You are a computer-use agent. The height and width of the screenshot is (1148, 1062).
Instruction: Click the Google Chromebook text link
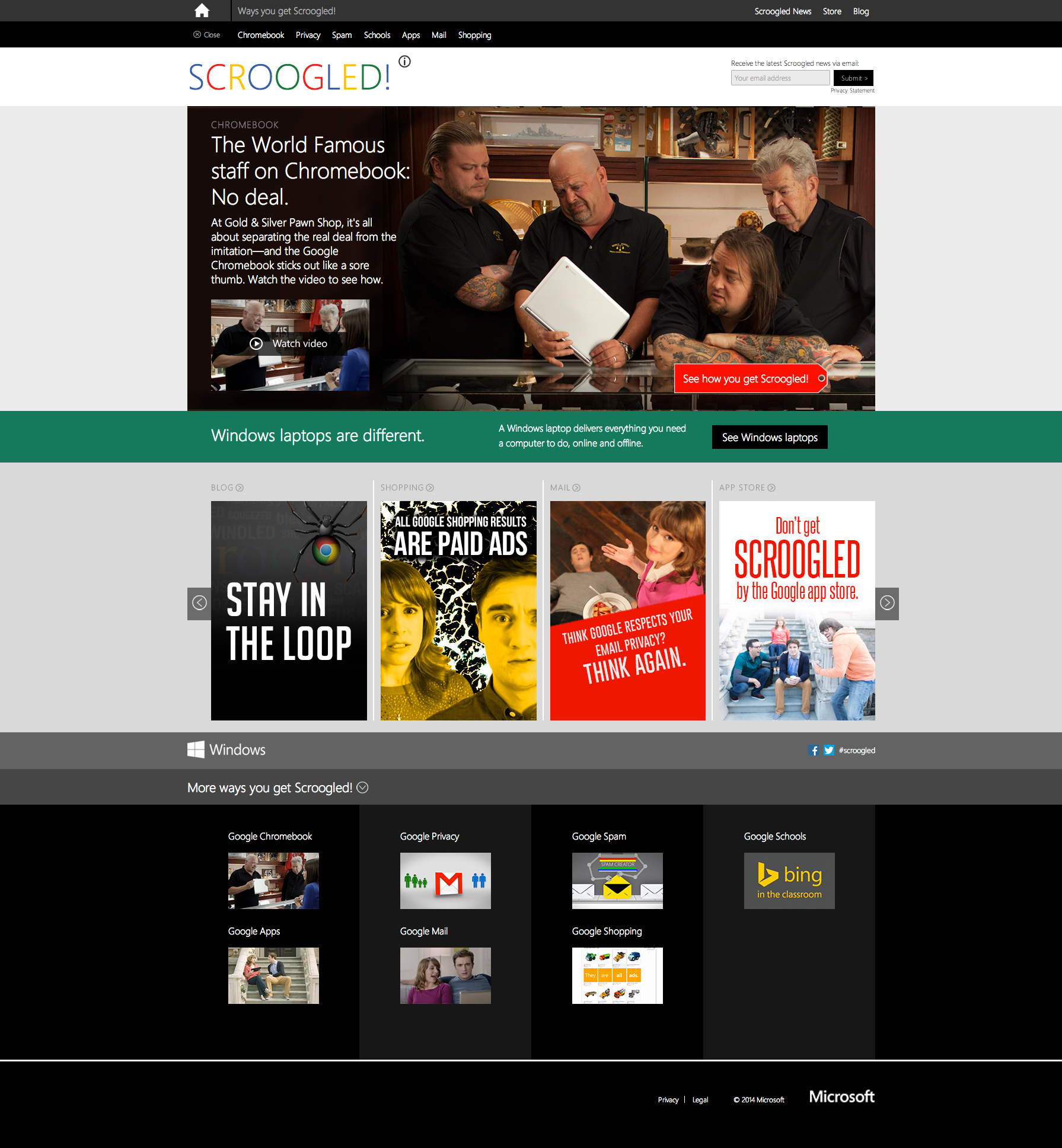click(270, 836)
